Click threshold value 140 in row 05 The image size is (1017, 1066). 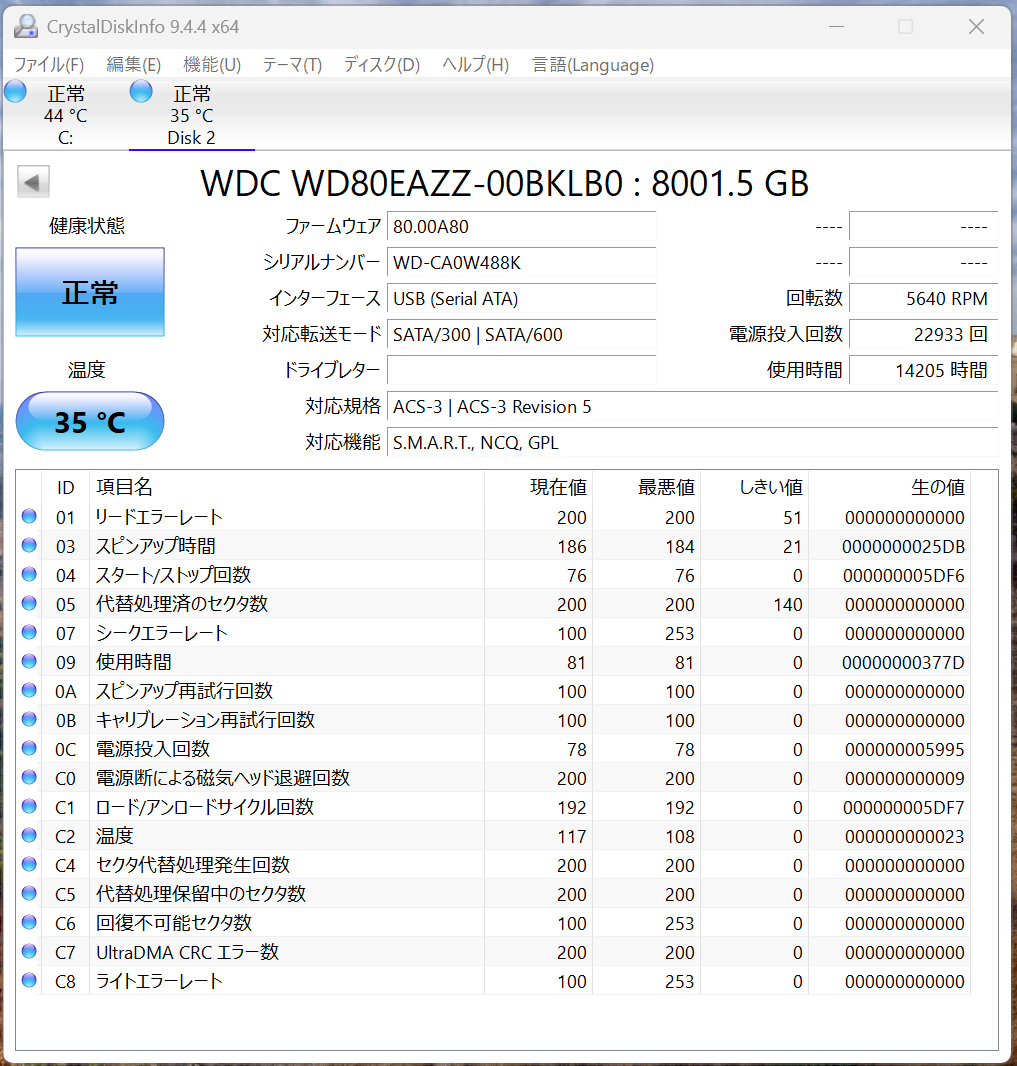(788, 605)
